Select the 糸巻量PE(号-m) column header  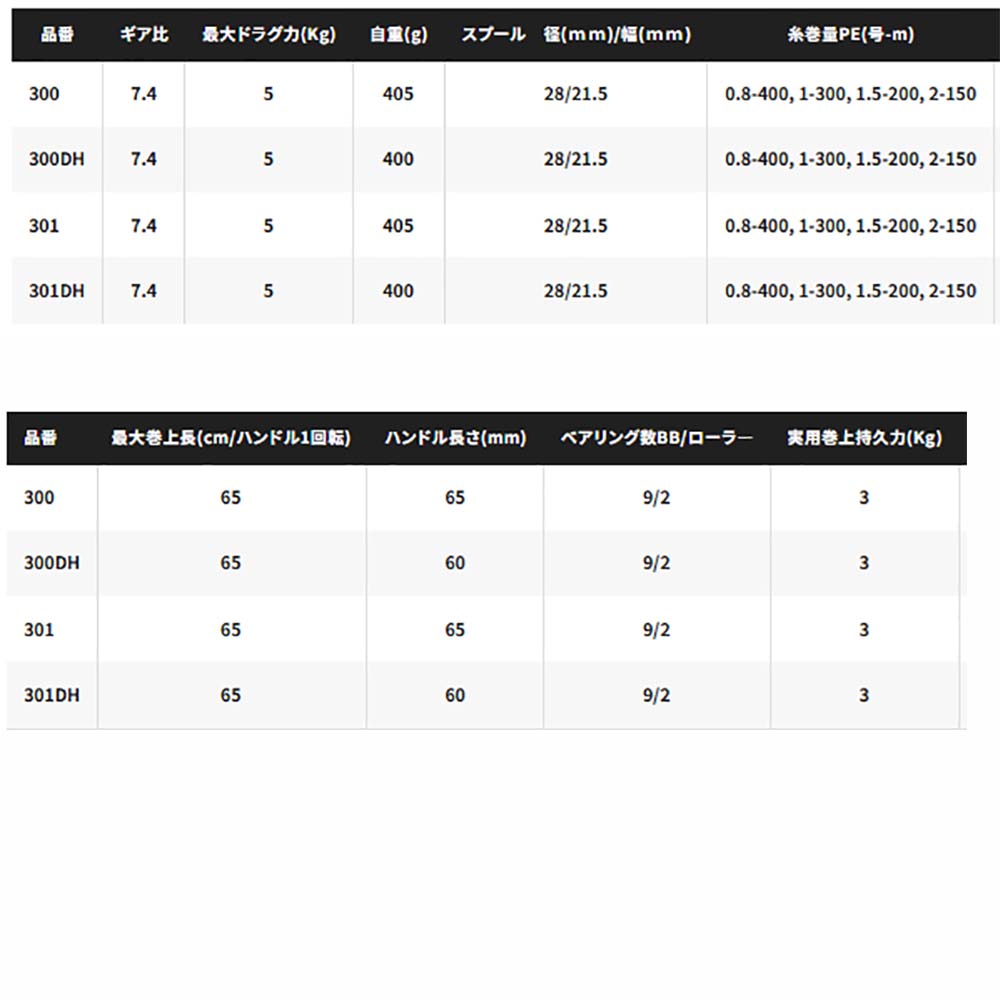pos(850,34)
